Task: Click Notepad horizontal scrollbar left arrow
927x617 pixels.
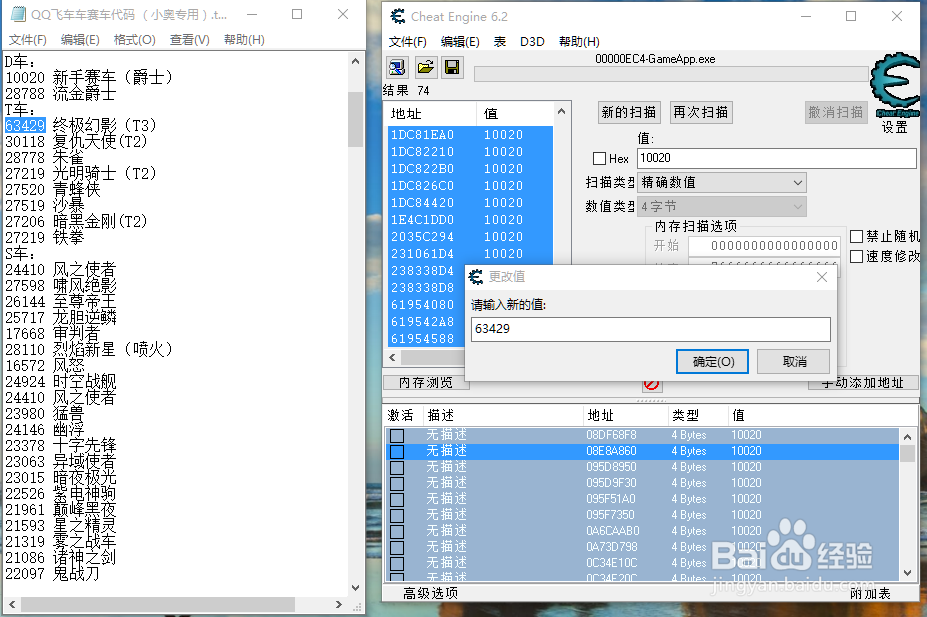Action: (x=12, y=605)
